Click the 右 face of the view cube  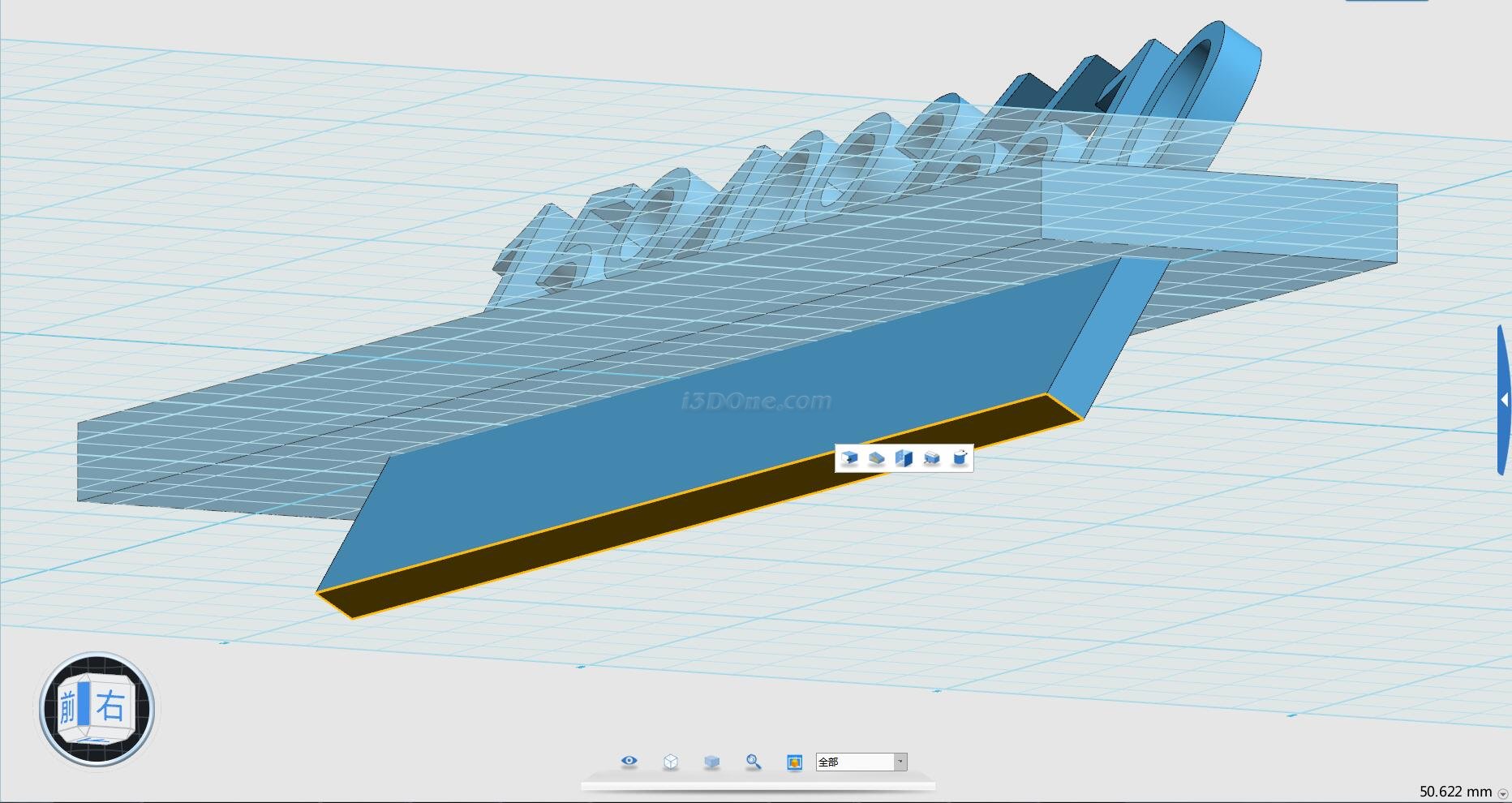(110, 706)
